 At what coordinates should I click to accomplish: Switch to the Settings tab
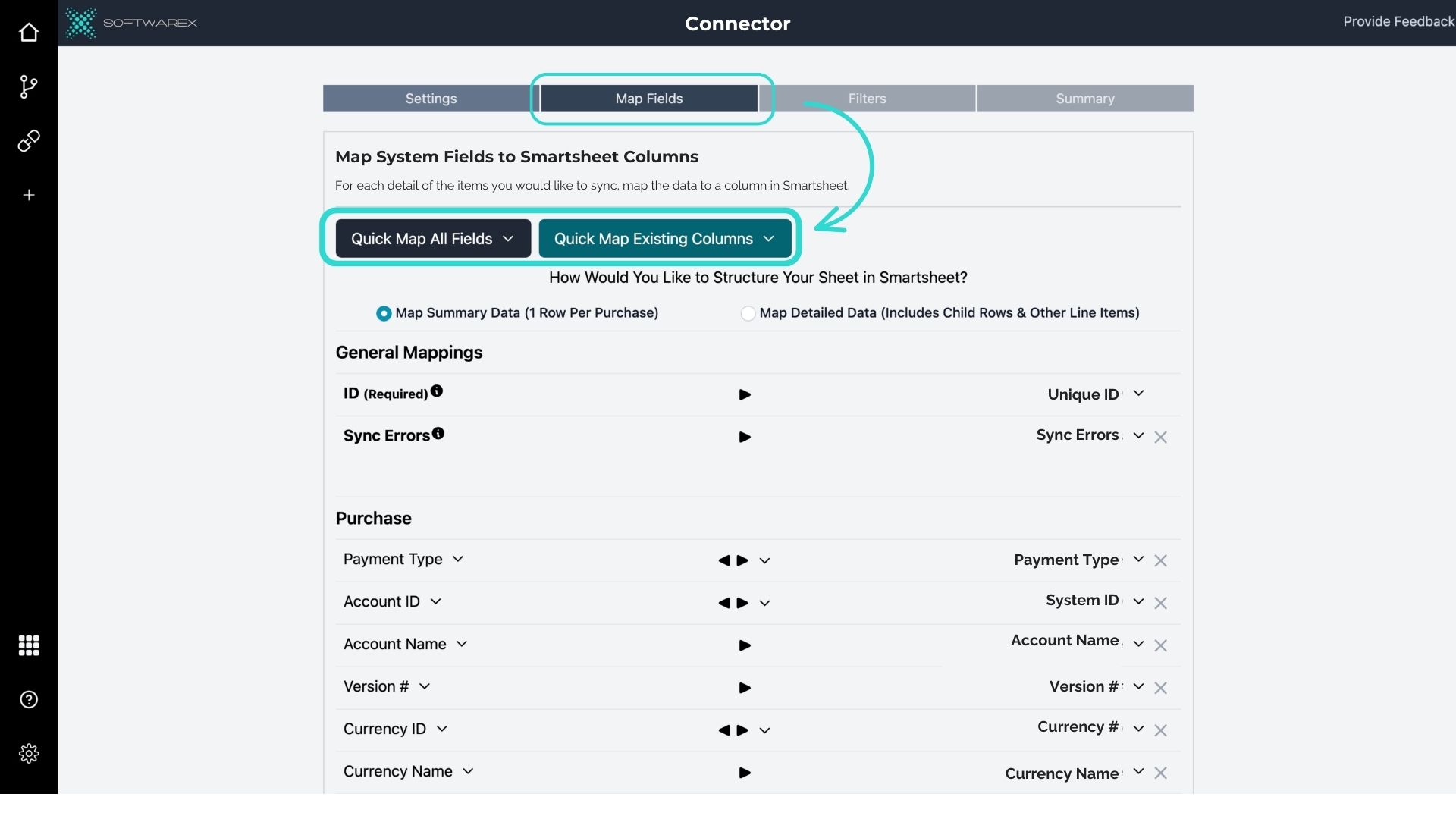[x=431, y=98]
